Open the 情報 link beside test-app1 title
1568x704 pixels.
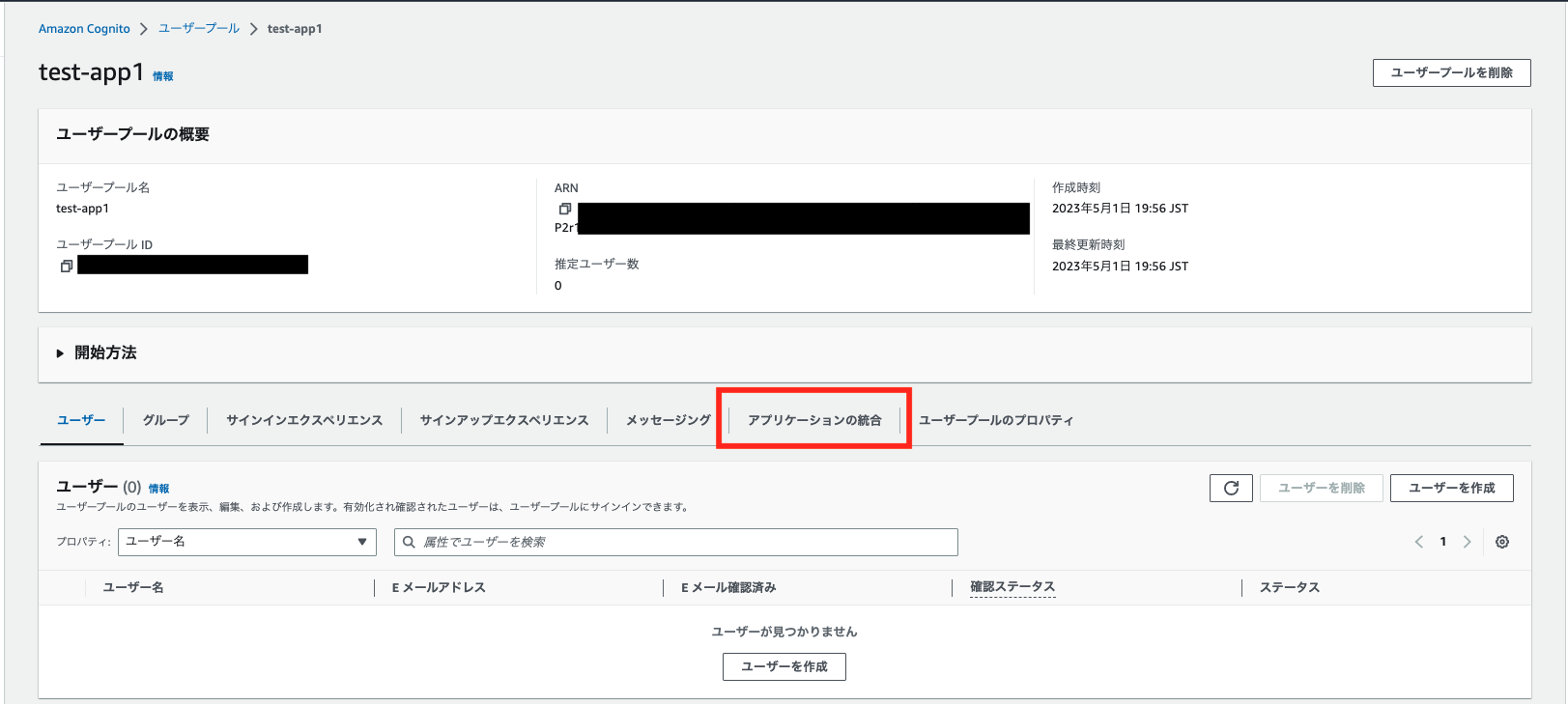pos(163,76)
